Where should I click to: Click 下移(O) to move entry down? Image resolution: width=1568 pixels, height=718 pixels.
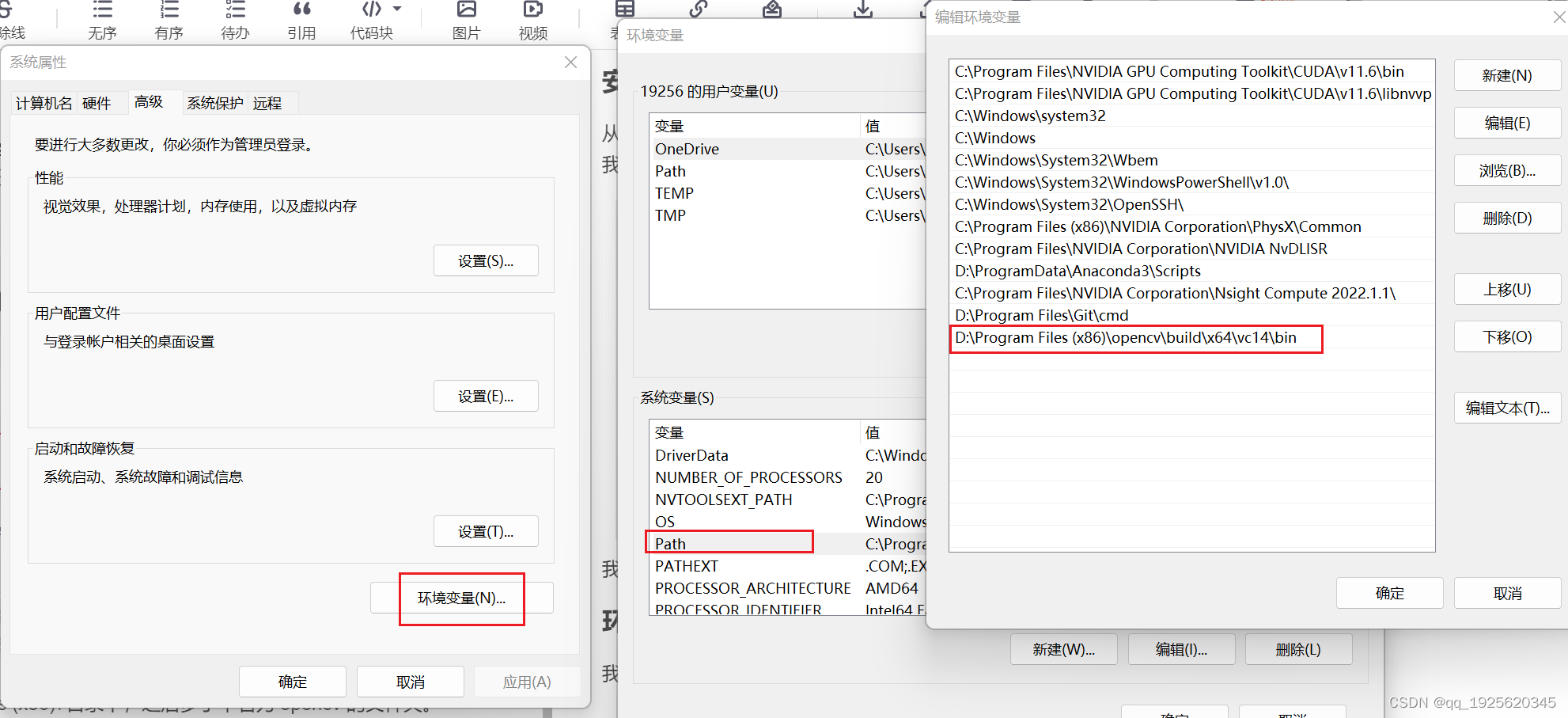pos(1507,336)
